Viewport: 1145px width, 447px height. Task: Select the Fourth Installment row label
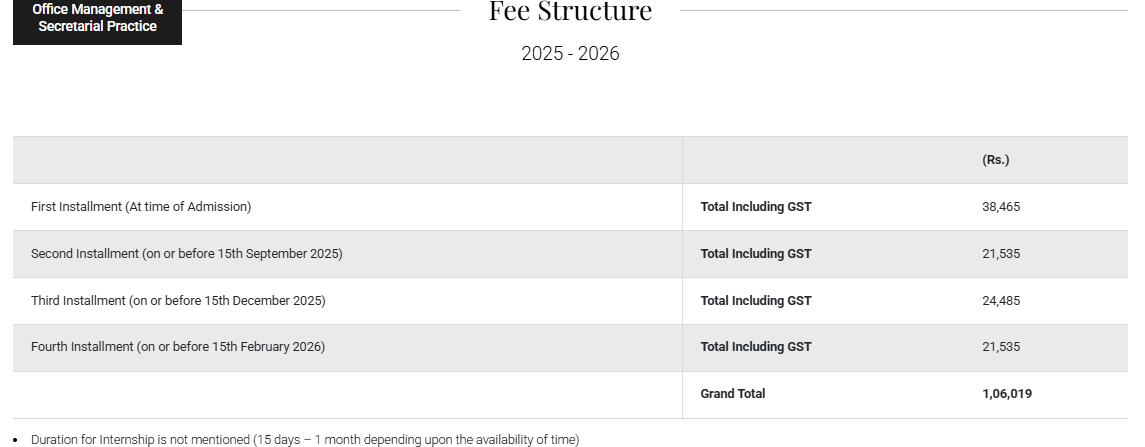178,347
